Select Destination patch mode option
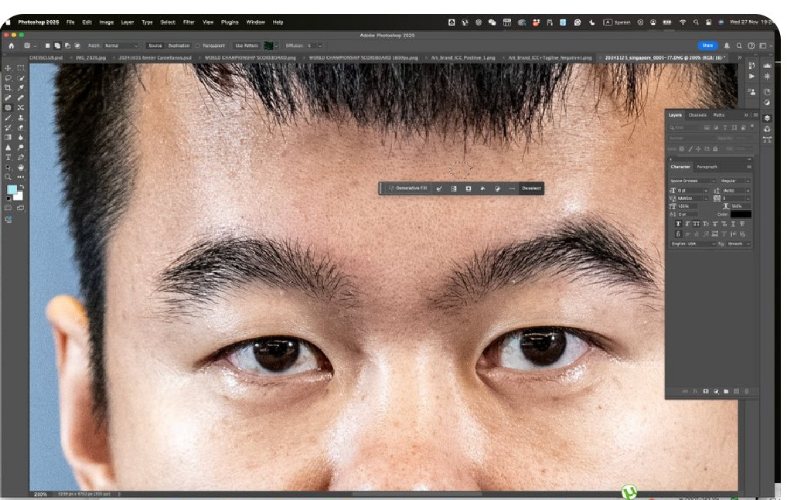Image resolution: width=787 pixels, height=500 pixels. (x=181, y=45)
